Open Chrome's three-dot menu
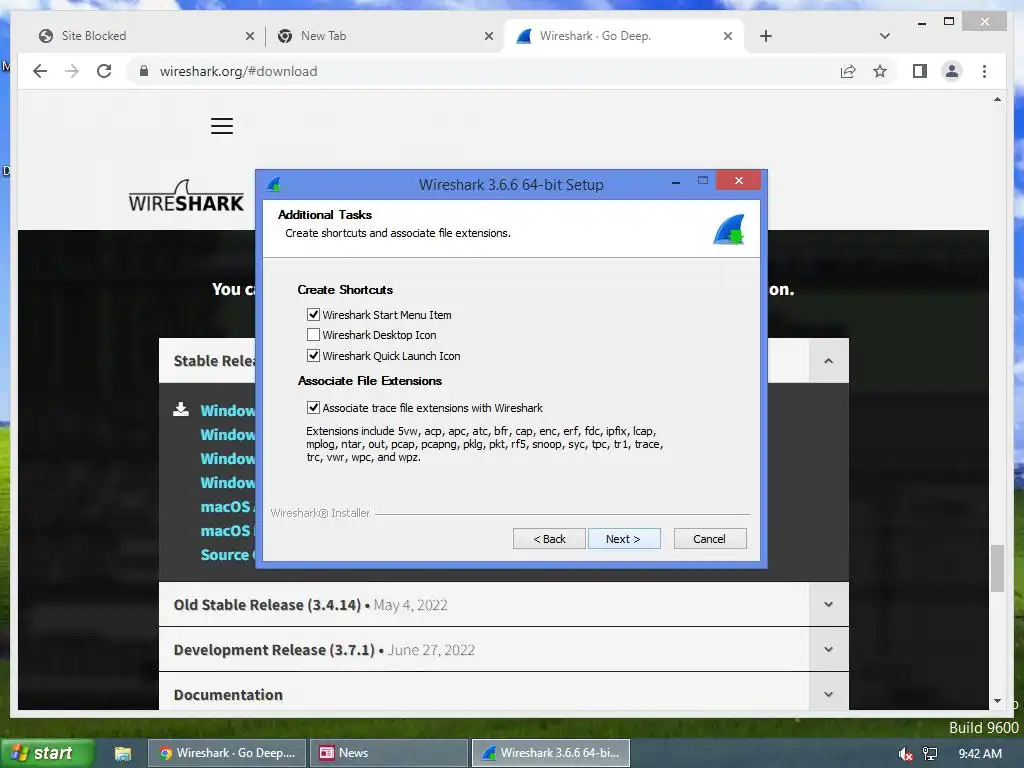The height and width of the screenshot is (768, 1024). point(984,71)
